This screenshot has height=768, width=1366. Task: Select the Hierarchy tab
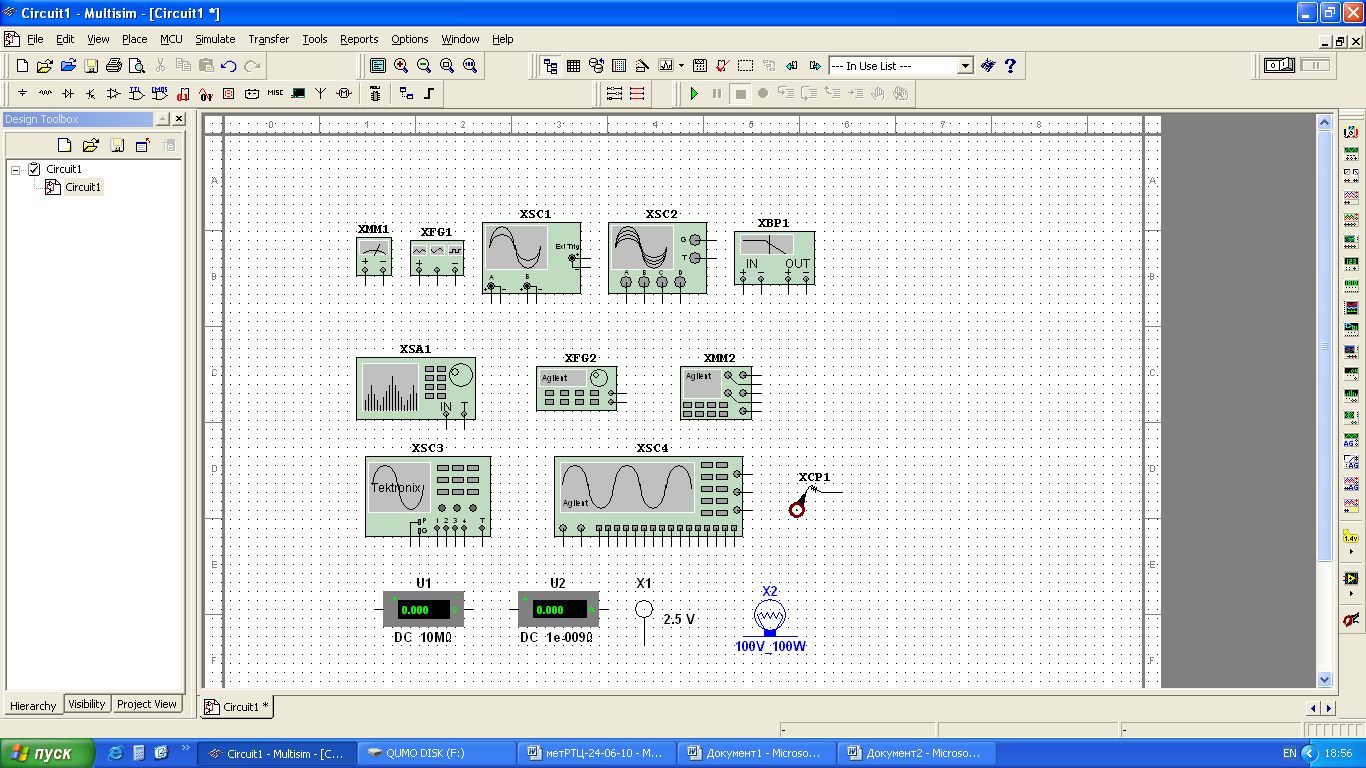coord(33,705)
